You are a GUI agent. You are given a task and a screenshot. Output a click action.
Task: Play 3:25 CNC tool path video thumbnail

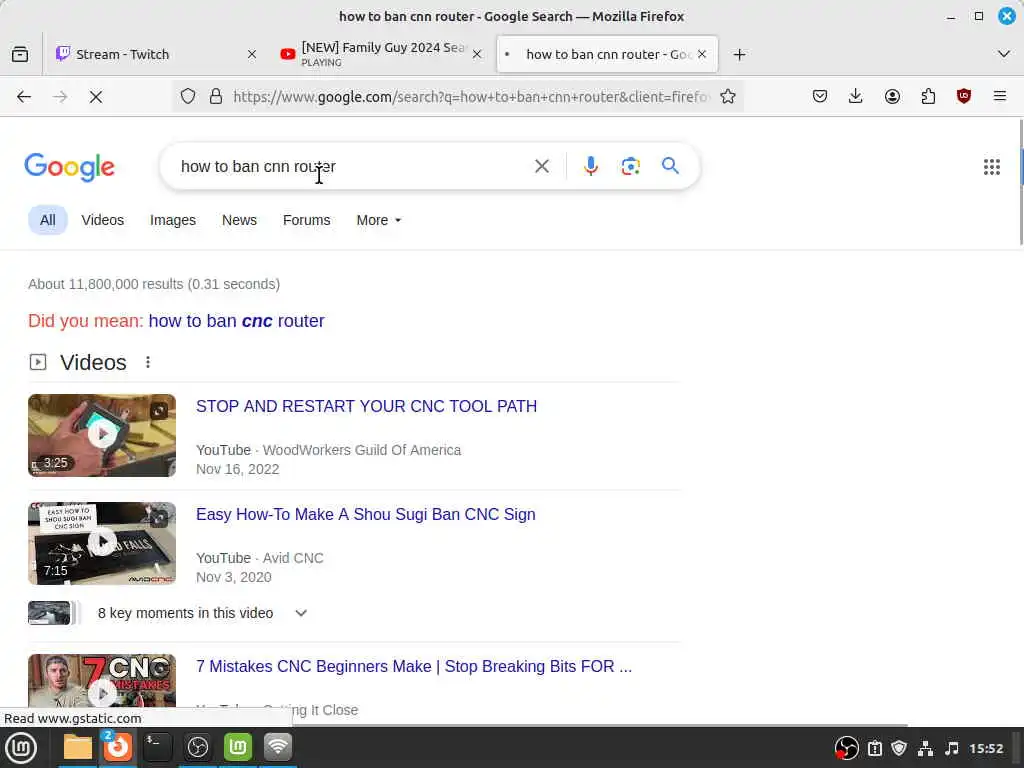click(x=102, y=436)
